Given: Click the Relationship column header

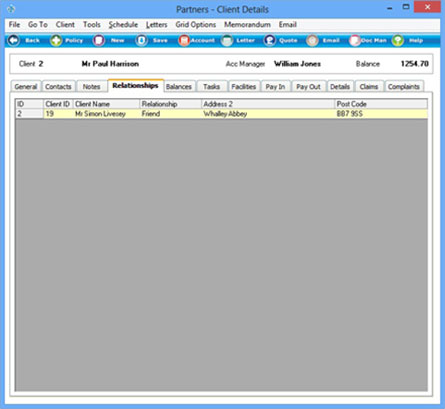Looking at the screenshot, I should (x=170, y=104).
